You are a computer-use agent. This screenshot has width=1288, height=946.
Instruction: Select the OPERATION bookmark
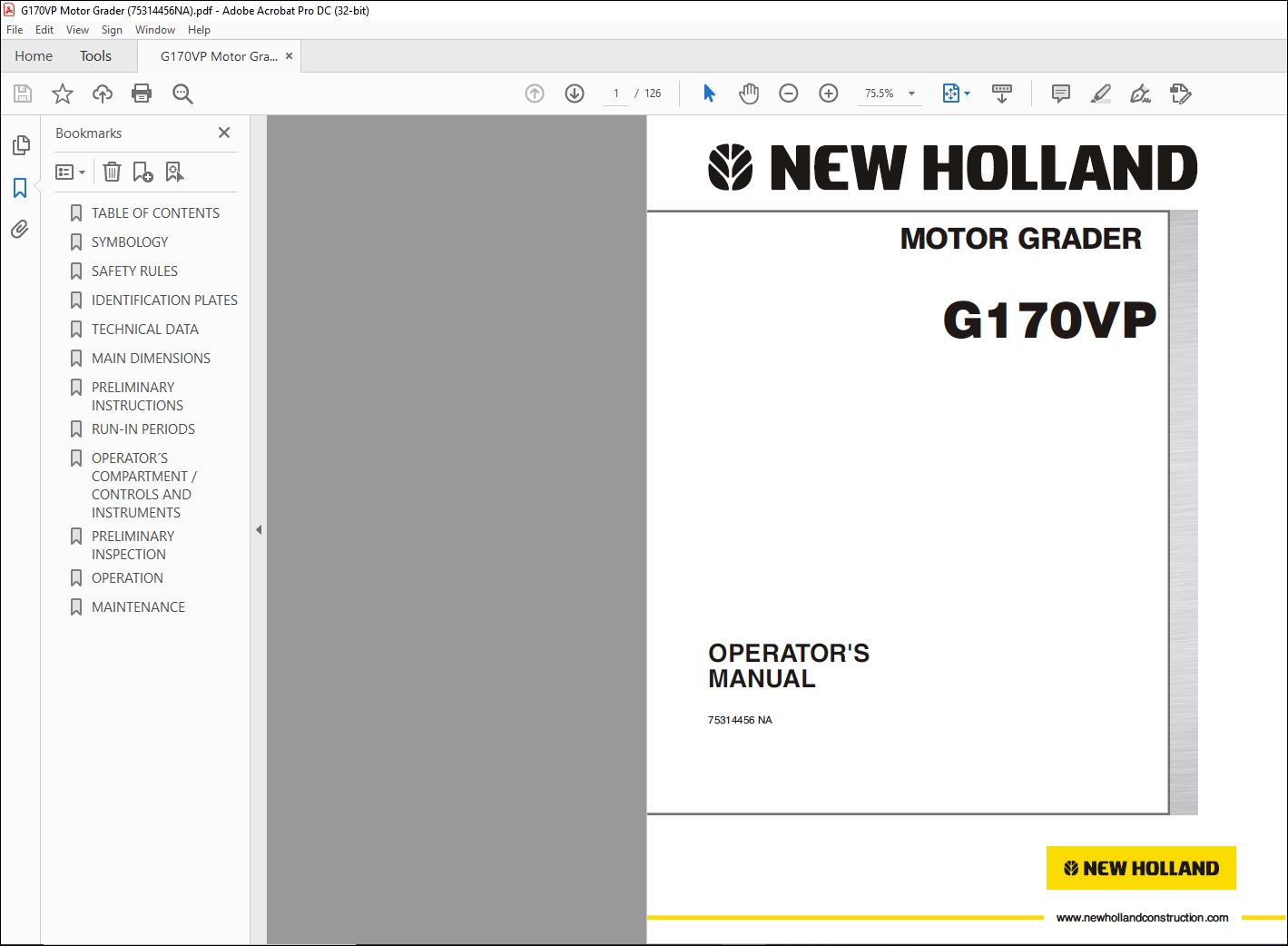pyautogui.click(x=127, y=578)
